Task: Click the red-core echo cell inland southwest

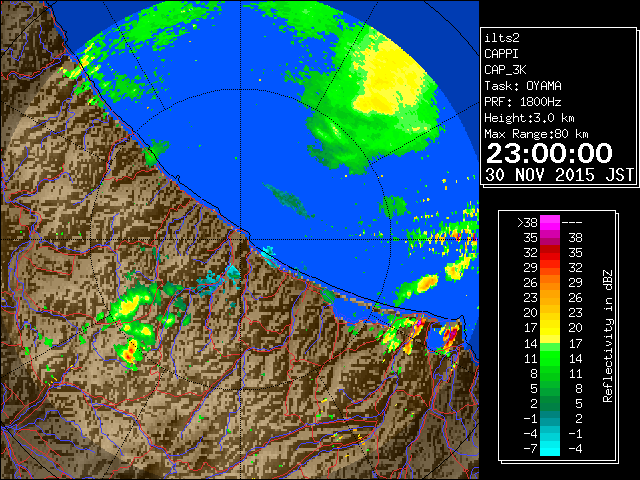Action: [130, 352]
